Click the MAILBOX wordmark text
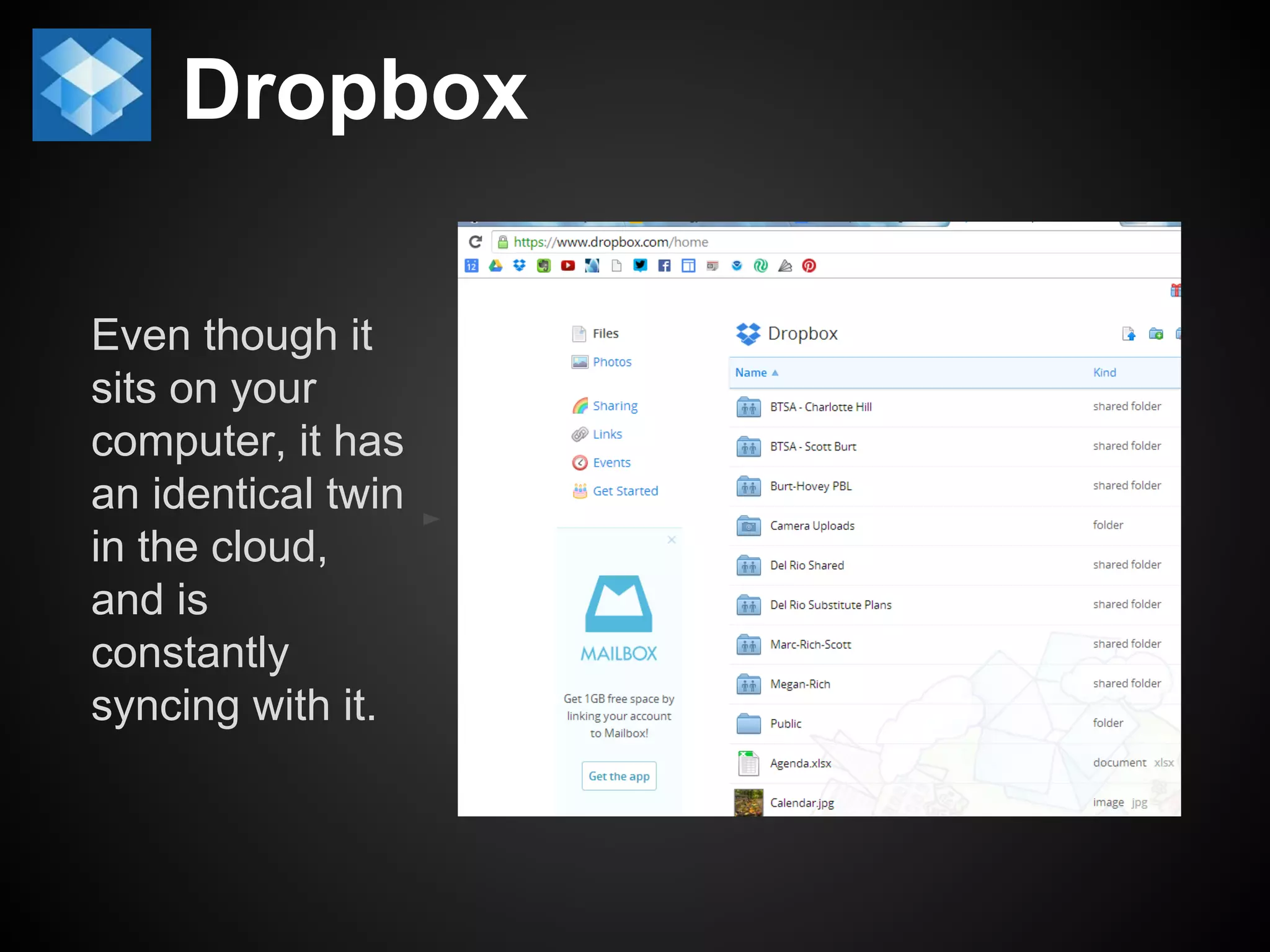 [619, 654]
